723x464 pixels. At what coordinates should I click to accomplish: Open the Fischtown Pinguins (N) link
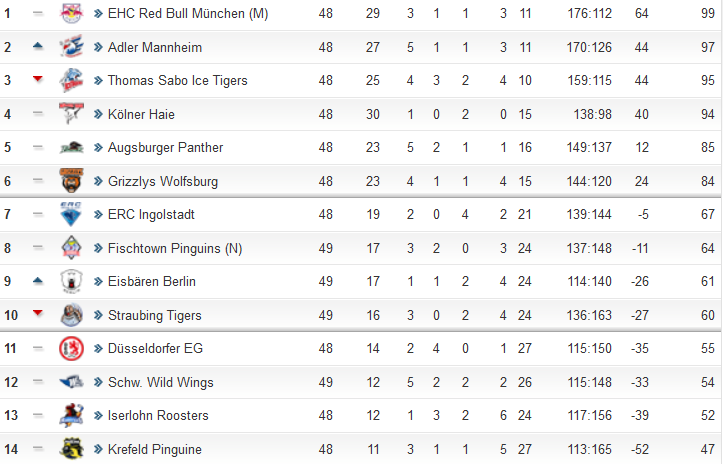pos(175,248)
